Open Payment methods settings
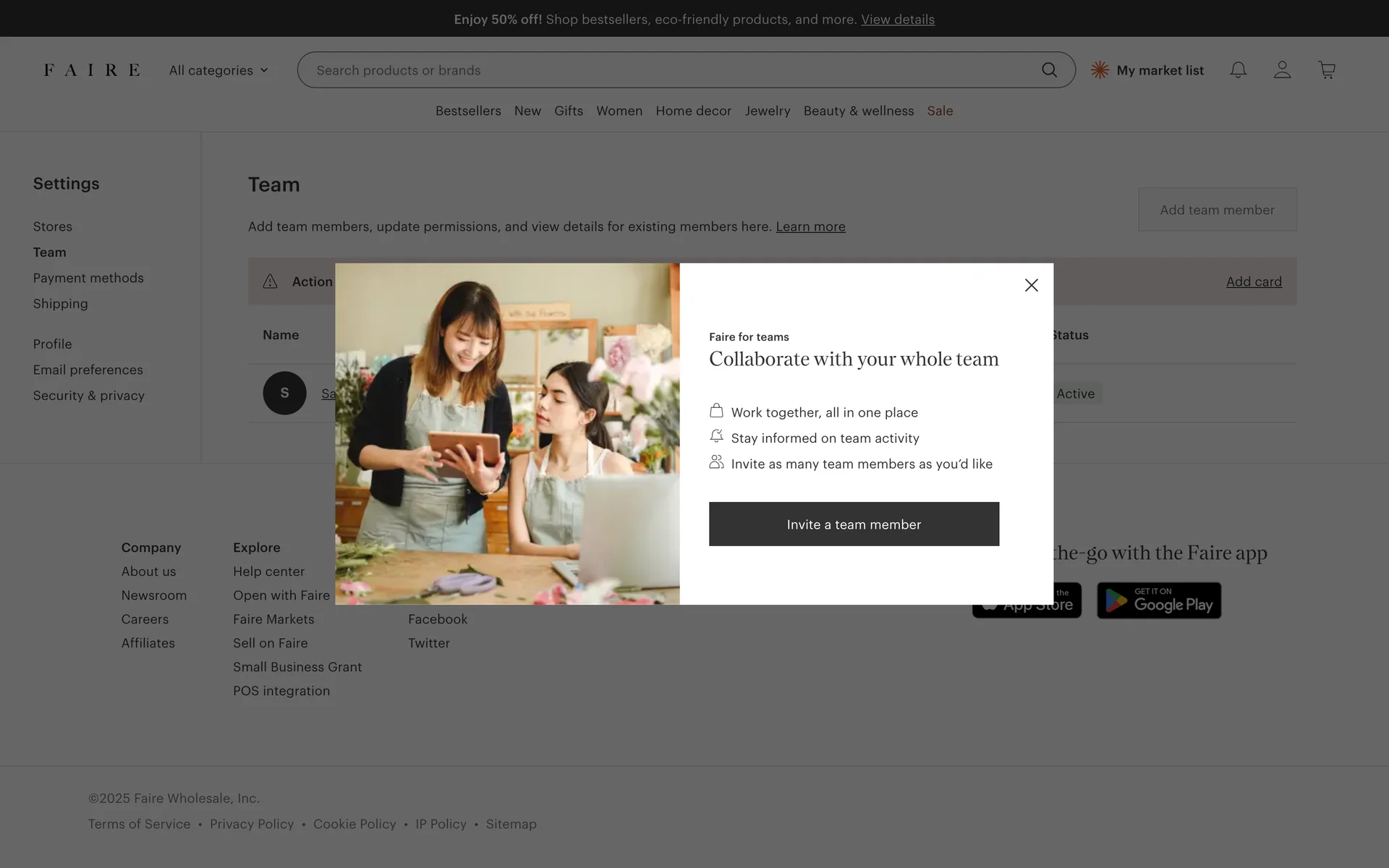1389x868 pixels. [x=88, y=278]
